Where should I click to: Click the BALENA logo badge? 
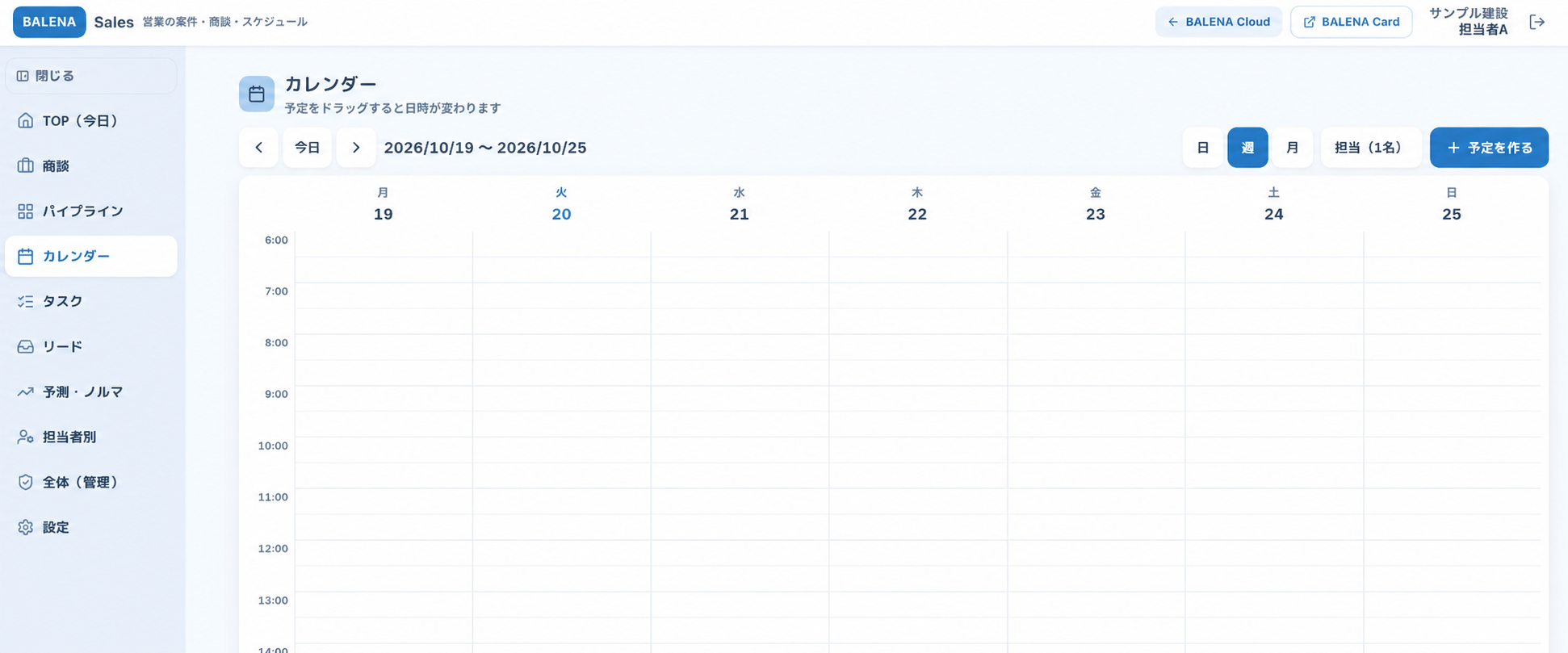(x=49, y=22)
